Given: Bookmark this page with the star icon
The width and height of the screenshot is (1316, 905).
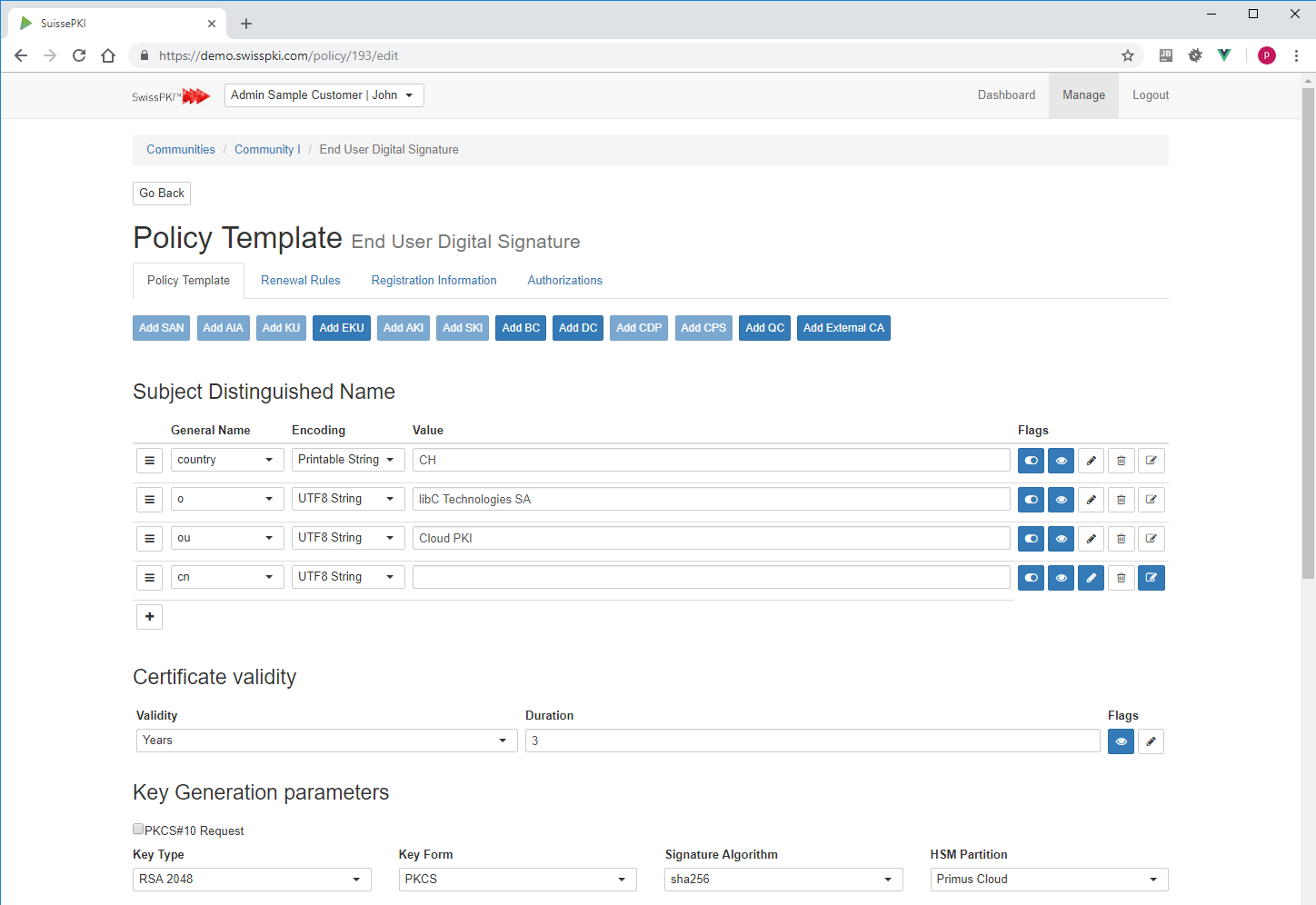Looking at the screenshot, I should (1128, 55).
